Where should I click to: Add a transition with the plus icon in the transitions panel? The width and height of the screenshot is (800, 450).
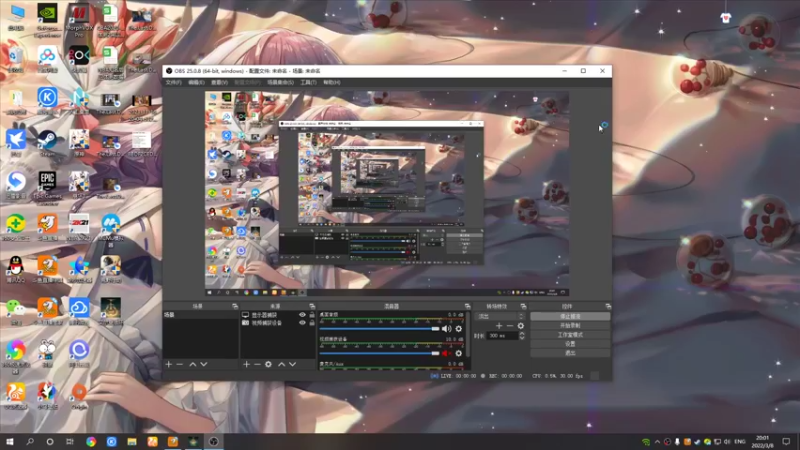(x=499, y=326)
